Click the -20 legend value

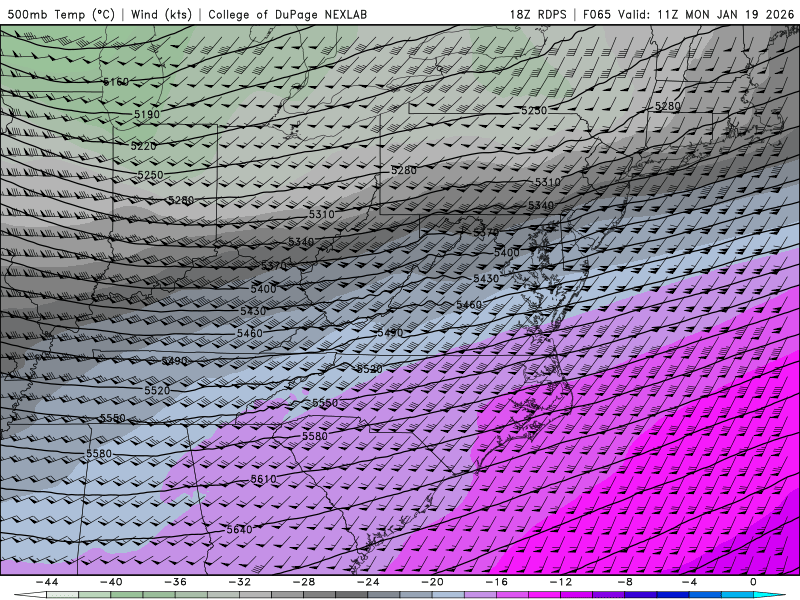coord(433,582)
